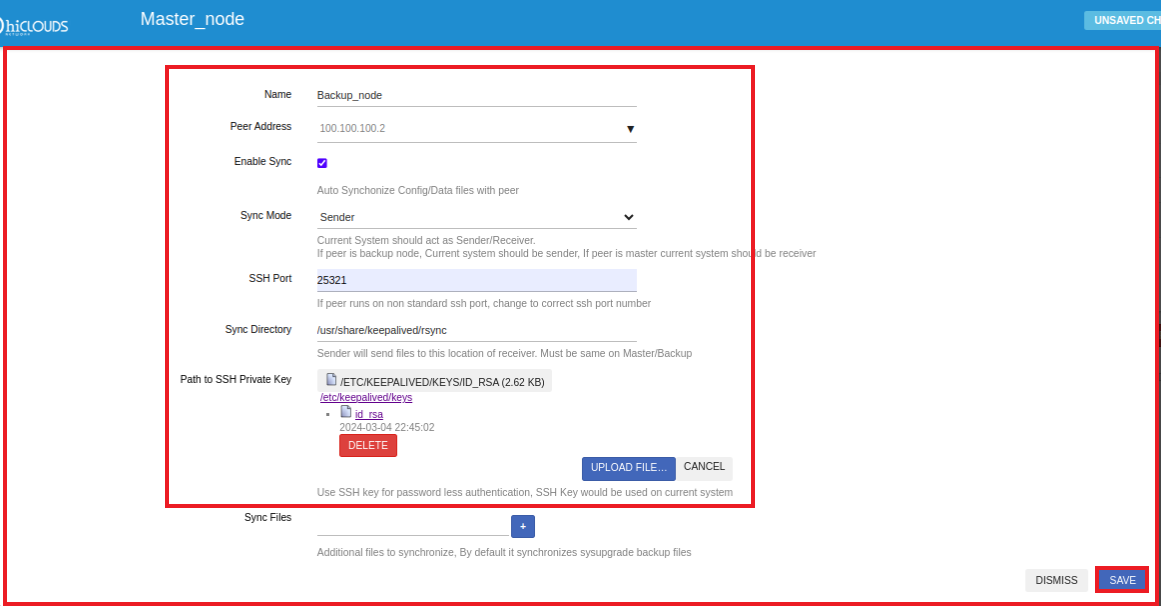Click the SAVE button

pos(1122,580)
